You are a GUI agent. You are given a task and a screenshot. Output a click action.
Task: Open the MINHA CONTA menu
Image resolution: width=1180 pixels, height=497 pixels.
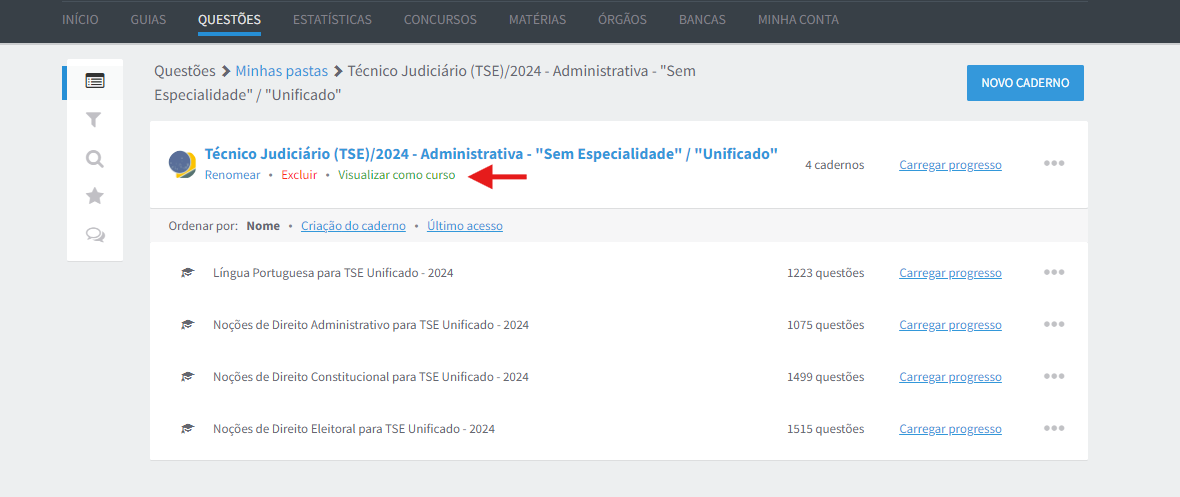(x=798, y=20)
